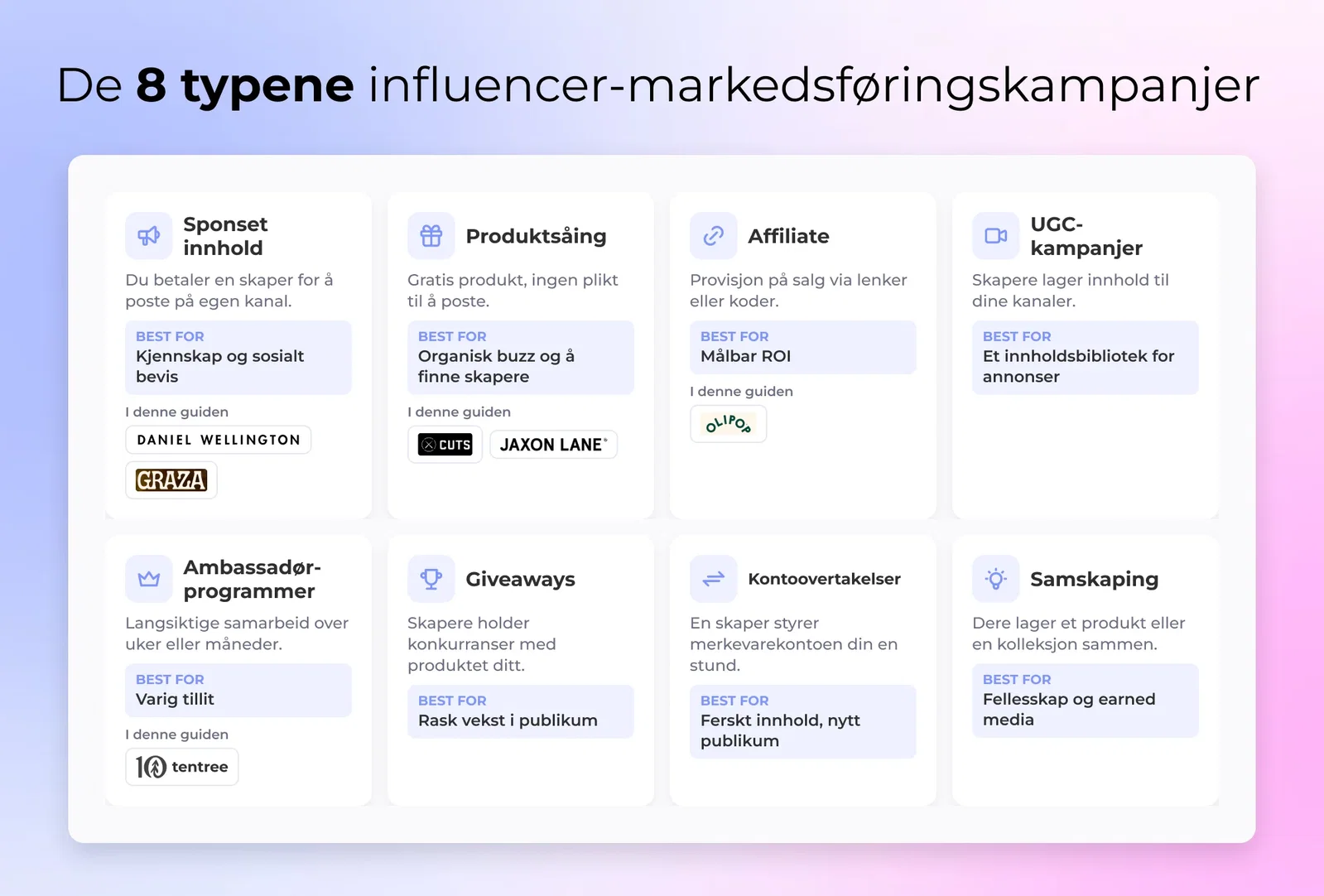The width and height of the screenshot is (1324, 896).
Task: Click the Ambassadørprogrammer heading
Action: pos(252,579)
